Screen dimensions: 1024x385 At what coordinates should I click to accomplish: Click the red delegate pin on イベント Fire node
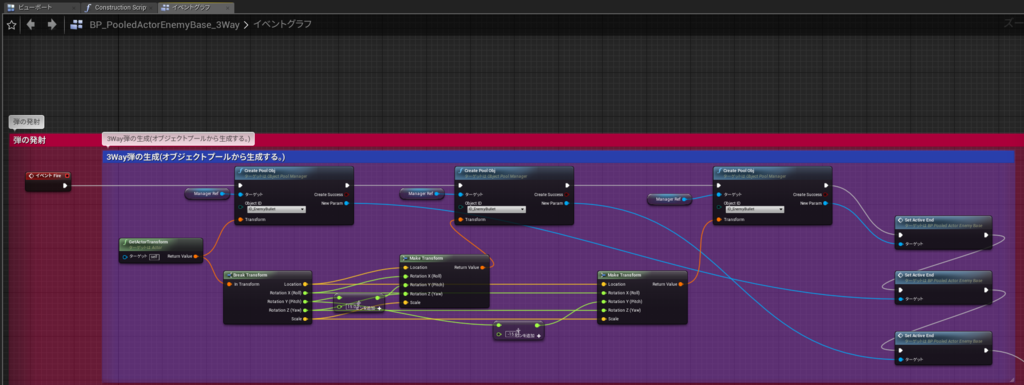[x=67, y=176]
